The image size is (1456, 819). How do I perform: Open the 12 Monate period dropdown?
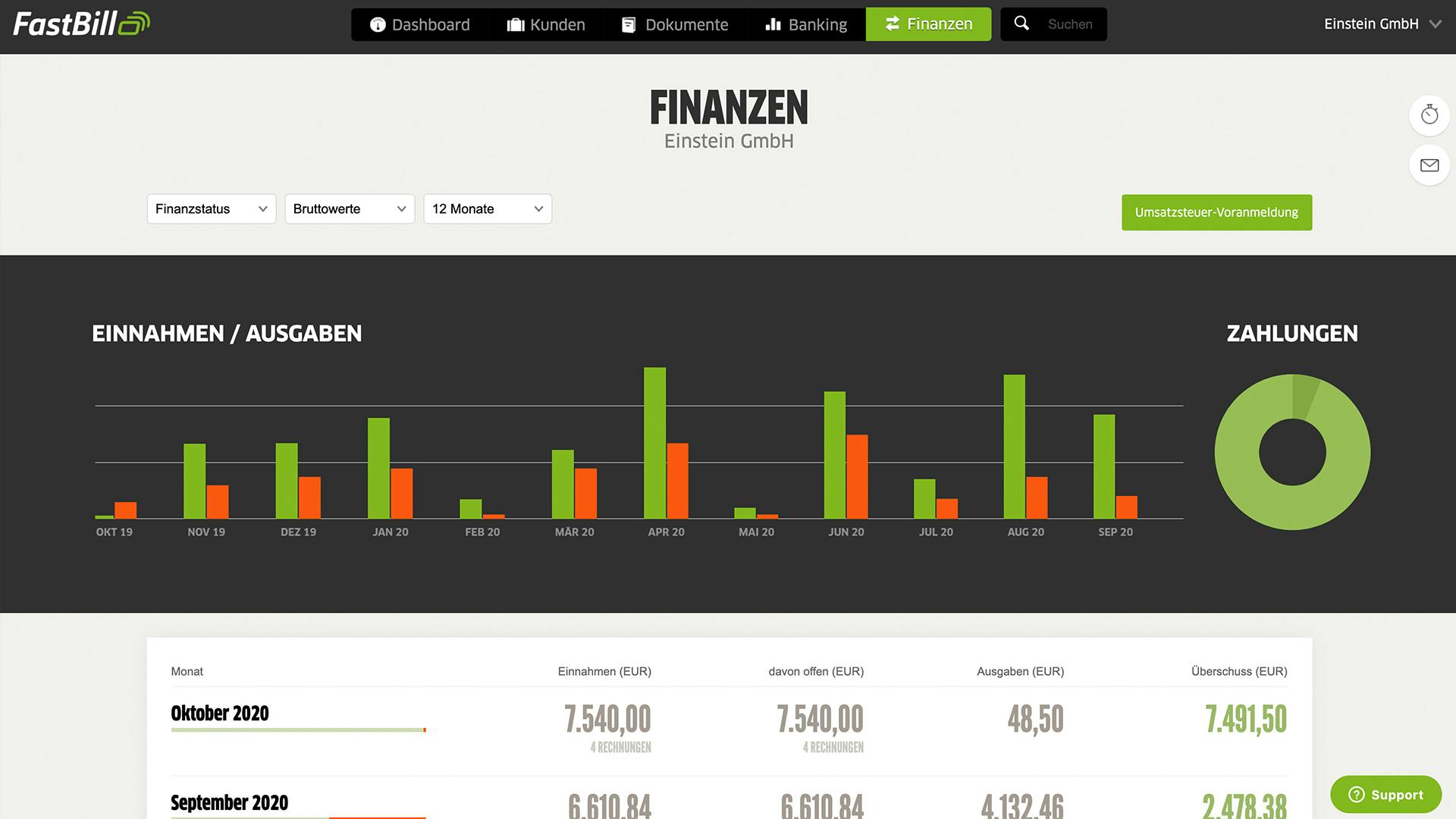click(x=487, y=209)
